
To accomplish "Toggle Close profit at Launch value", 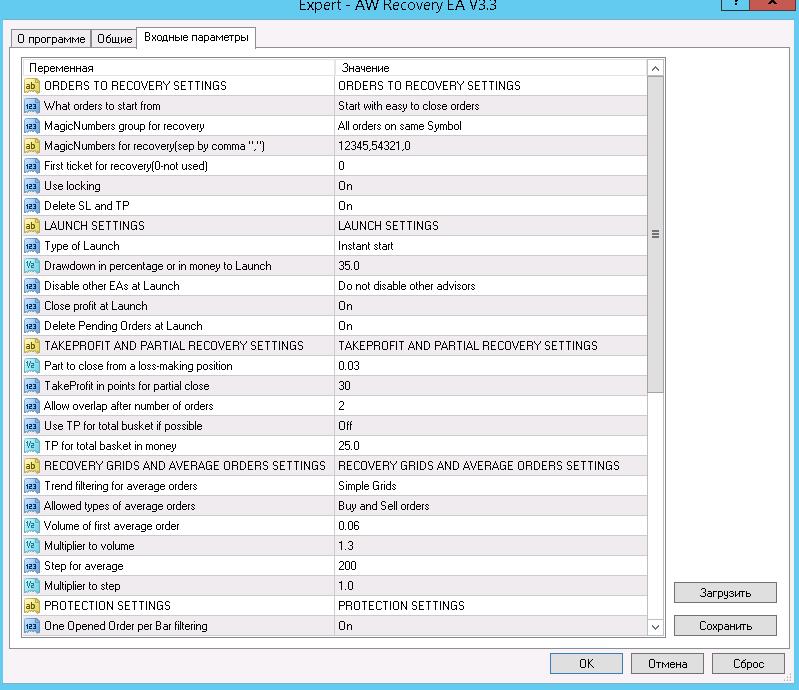I will (491, 306).
